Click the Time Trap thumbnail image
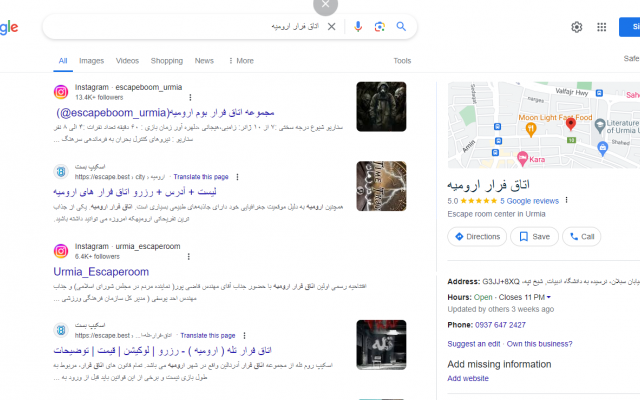The height and width of the screenshot is (400, 640). (x=381, y=186)
